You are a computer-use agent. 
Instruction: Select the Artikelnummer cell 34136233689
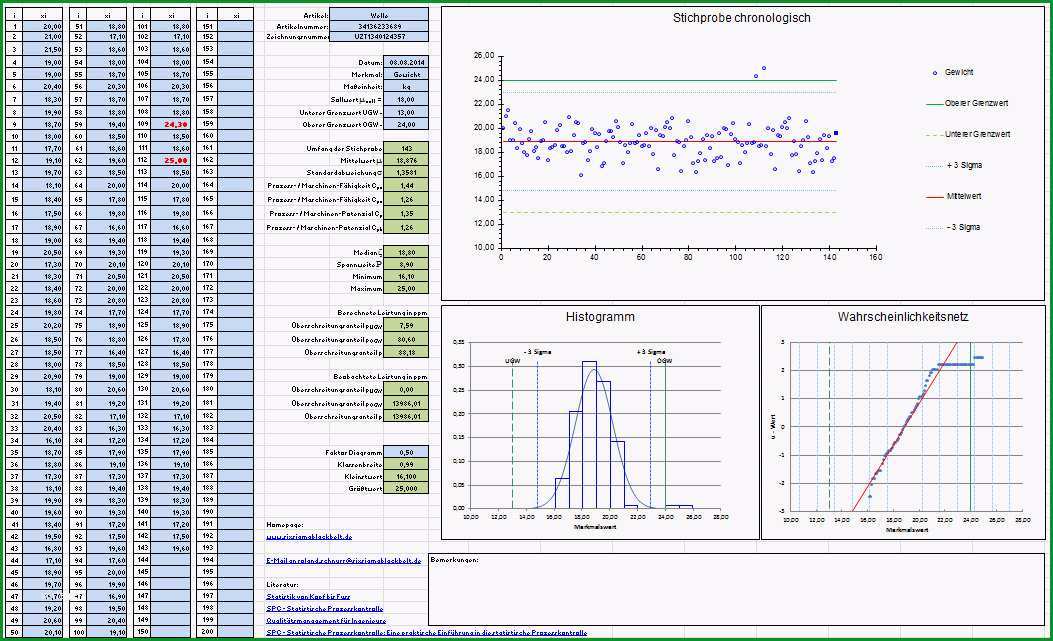pyautogui.click(x=379, y=26)
